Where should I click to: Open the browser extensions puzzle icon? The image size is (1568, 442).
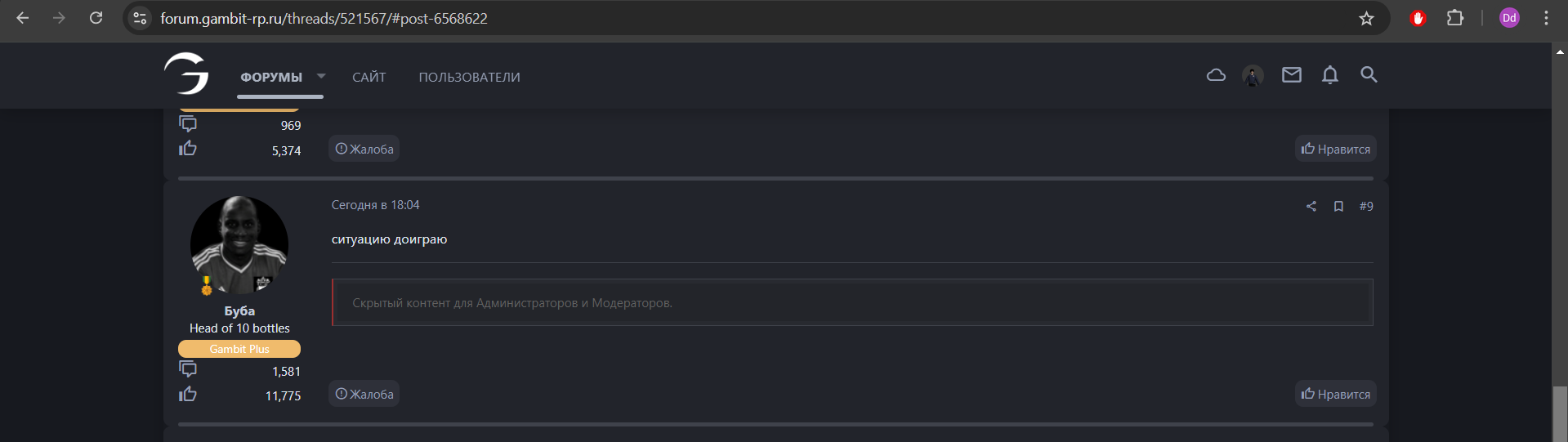(x=1455, y=18)
